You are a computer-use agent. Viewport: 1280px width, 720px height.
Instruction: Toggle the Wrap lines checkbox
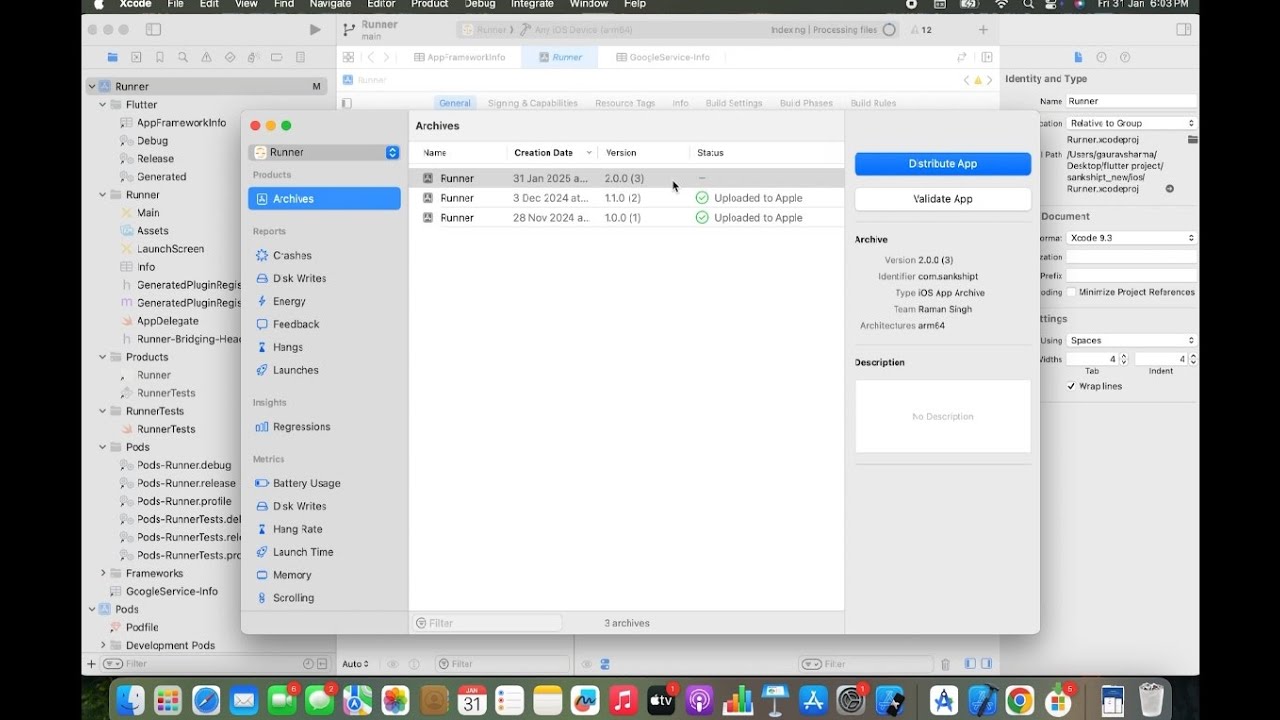coord(1071,386)
